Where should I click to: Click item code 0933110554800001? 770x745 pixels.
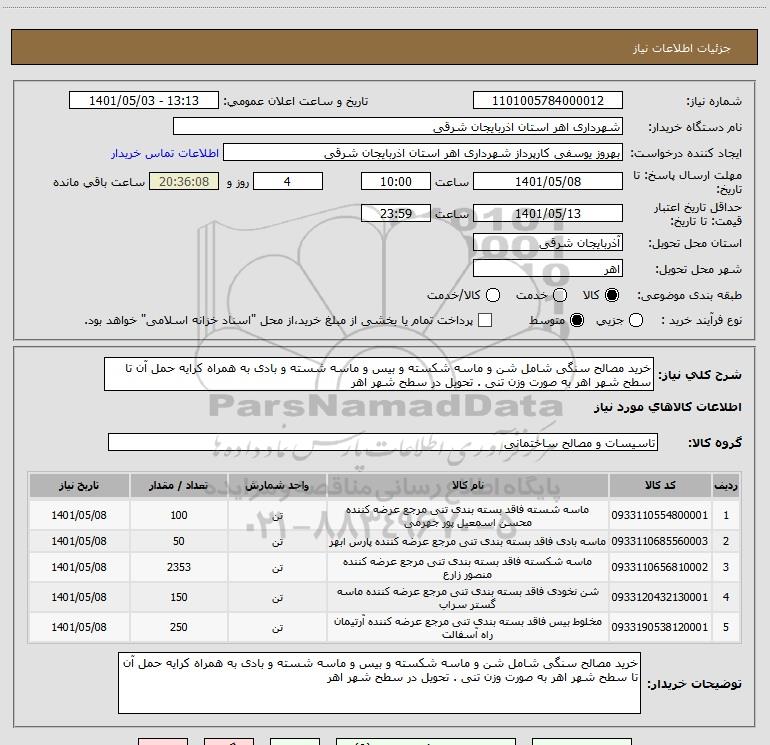click(660, 515)
